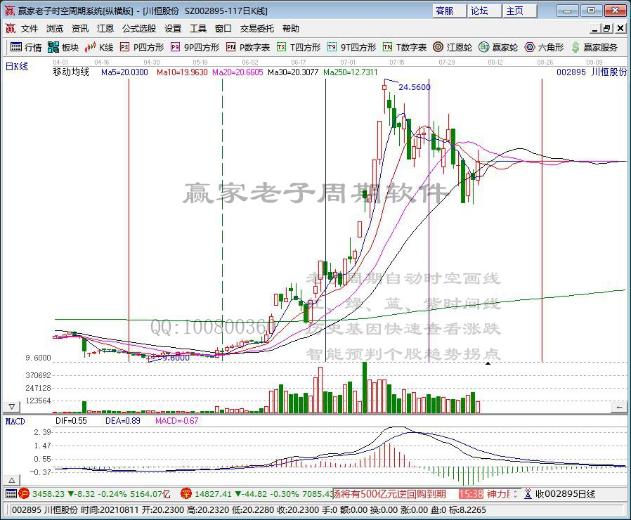
Task: Click the Ma5=20.0300 value
Action: click(x=125, y=72)
